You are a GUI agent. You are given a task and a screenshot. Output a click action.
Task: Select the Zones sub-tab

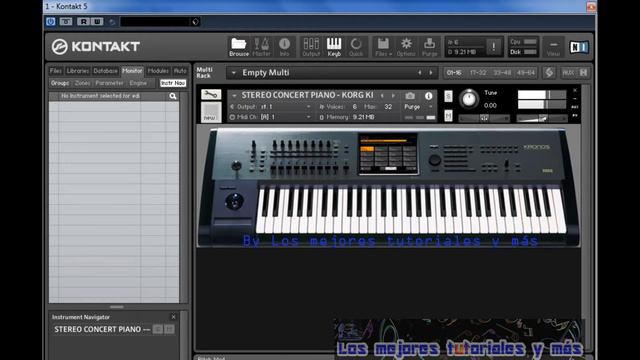tap(82, 83)
